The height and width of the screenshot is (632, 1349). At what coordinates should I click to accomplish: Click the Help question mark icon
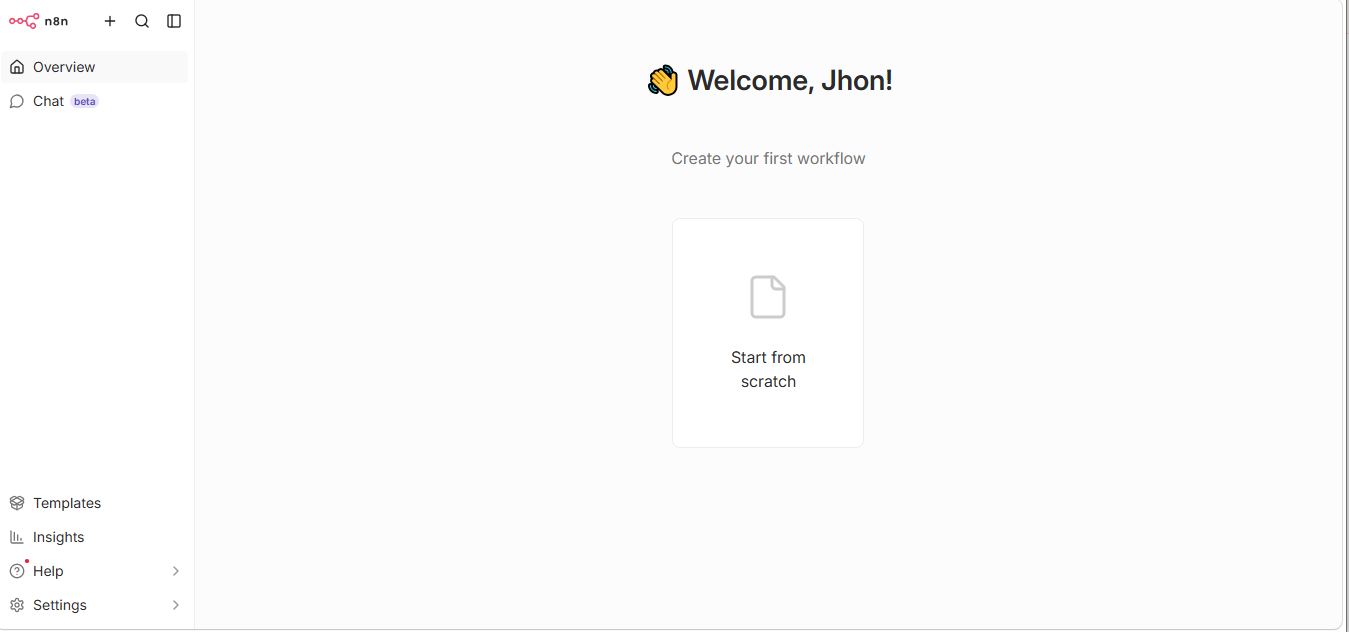tap(17, 571)
